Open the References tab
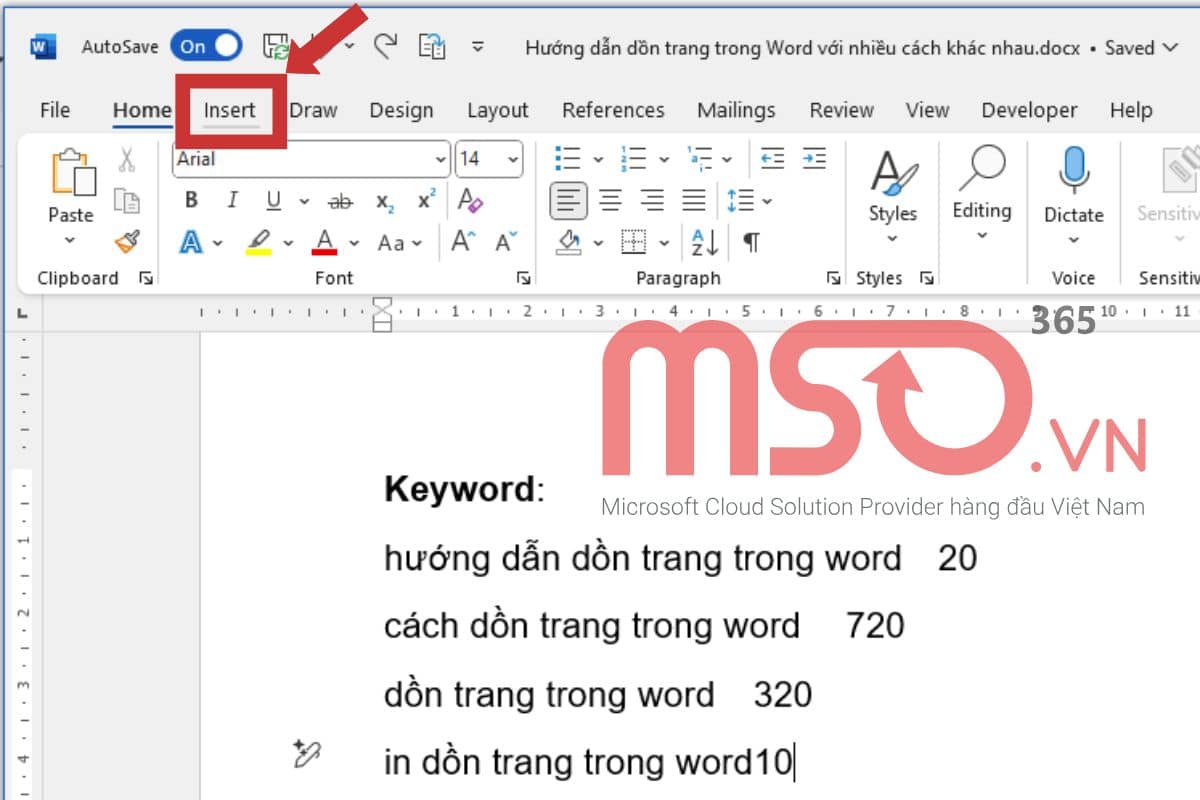This screenshot has height=800, width=1200. pos(613,110)
